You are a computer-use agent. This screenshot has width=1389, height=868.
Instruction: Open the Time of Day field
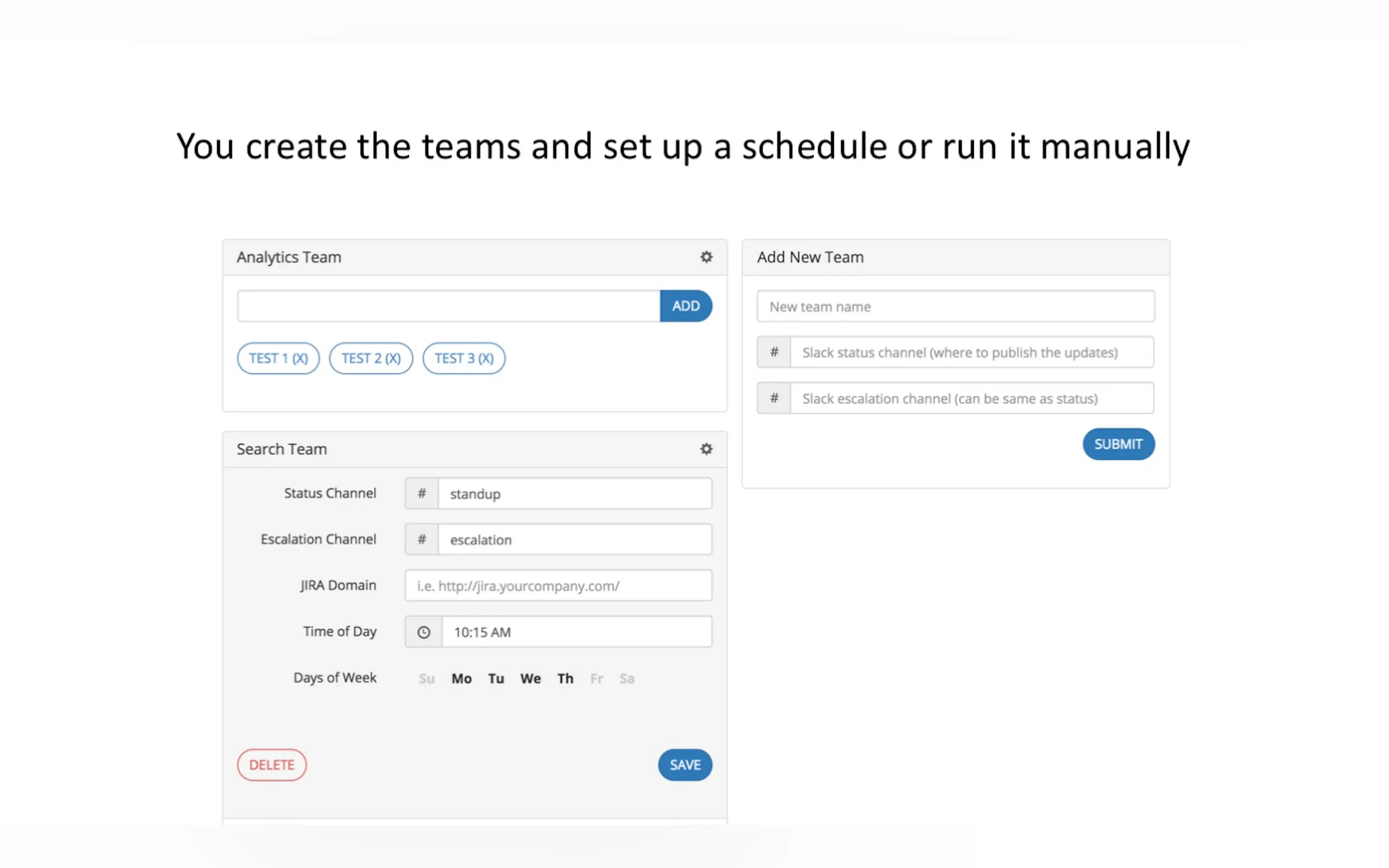coord(576,632)
